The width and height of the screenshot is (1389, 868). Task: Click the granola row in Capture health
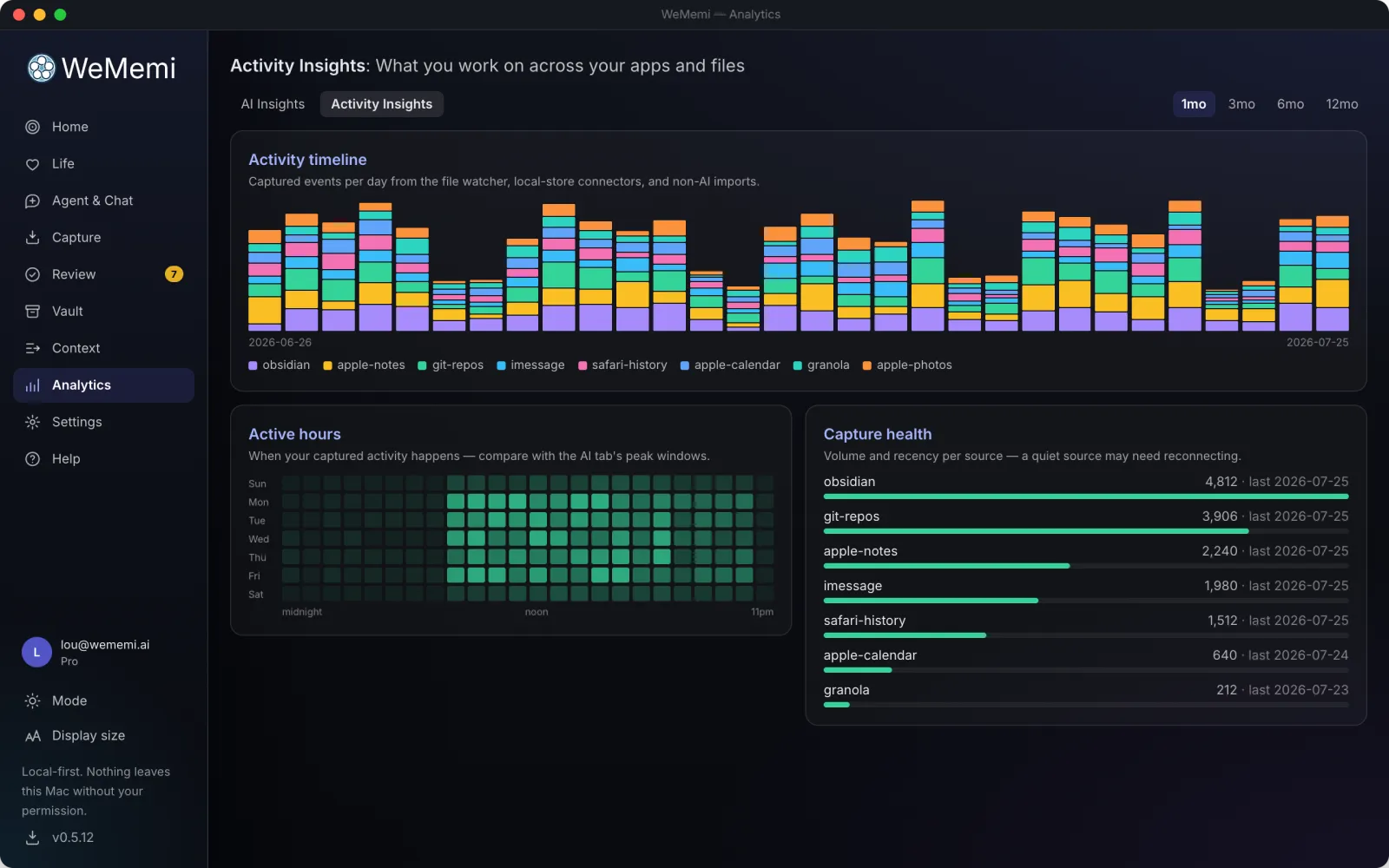1086,696
